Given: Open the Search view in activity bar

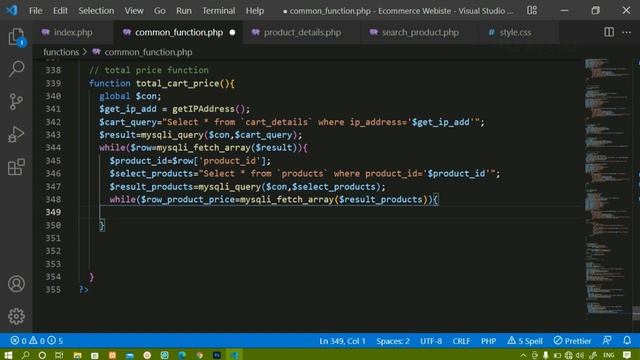Looking at the screenshot, I should click(16, 69).
